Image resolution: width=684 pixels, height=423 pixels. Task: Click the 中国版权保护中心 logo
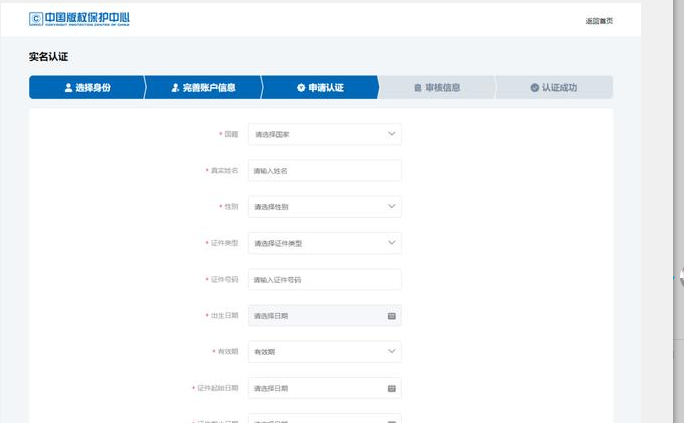point(79,19)
